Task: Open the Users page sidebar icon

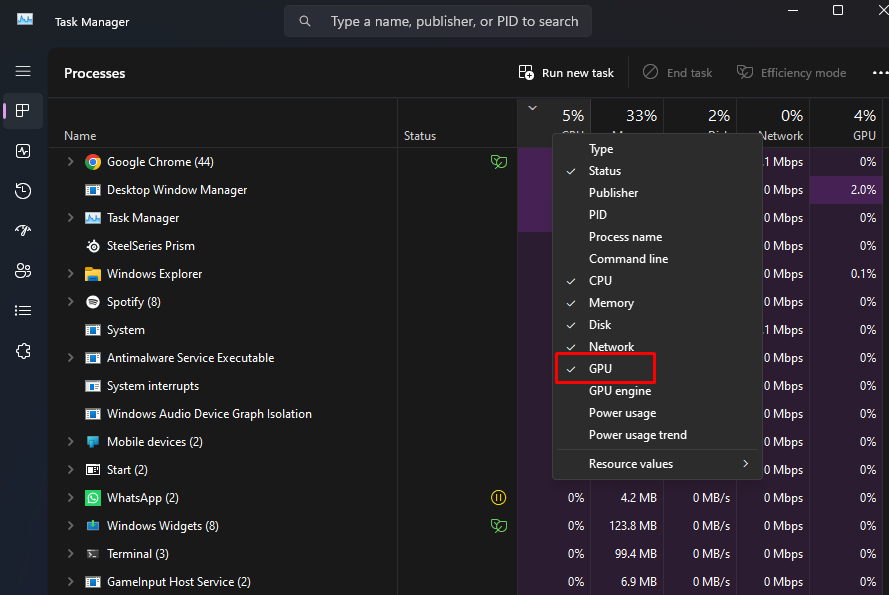Action: pos(23,271)
